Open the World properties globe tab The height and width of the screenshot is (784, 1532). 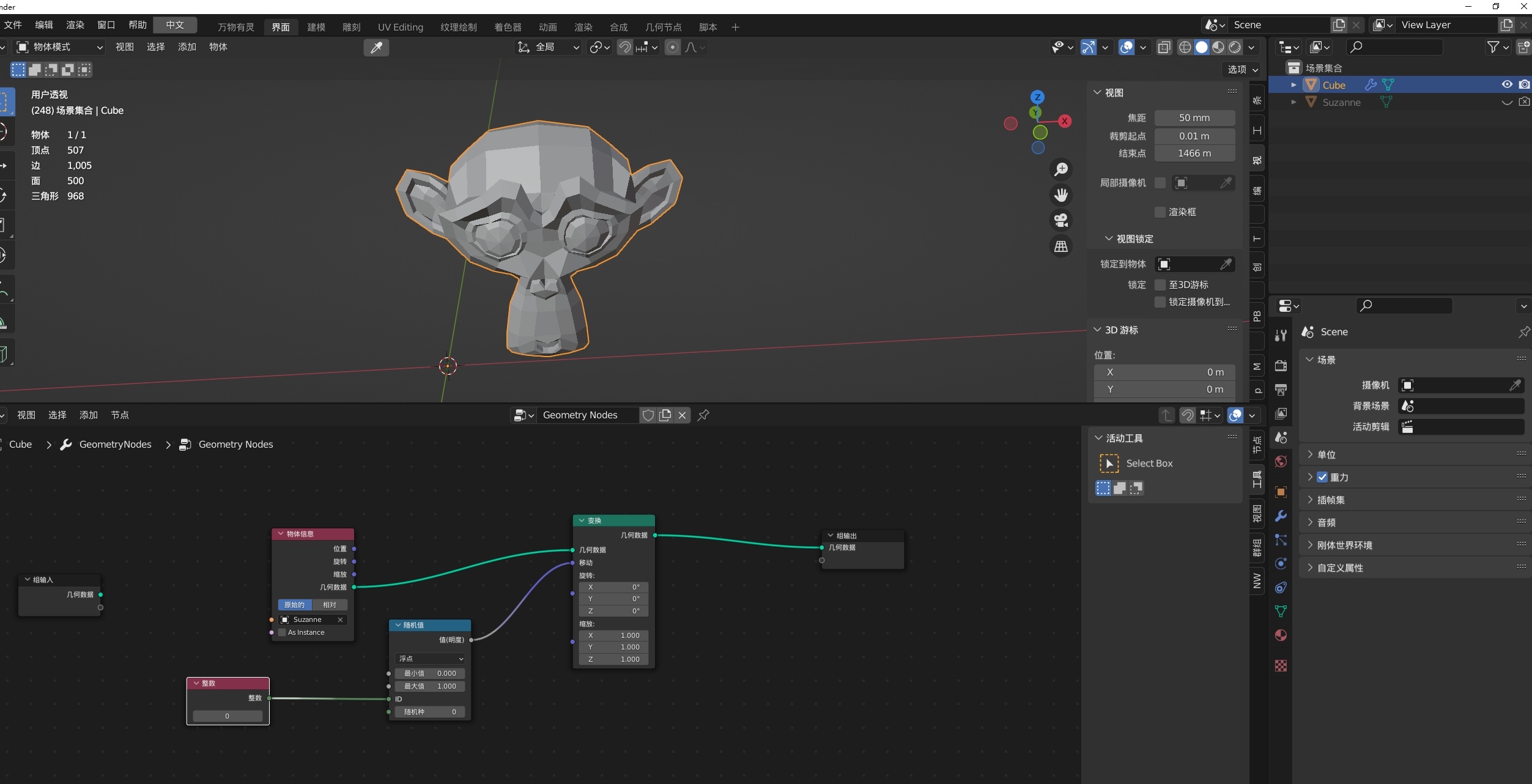(1281, 462)
